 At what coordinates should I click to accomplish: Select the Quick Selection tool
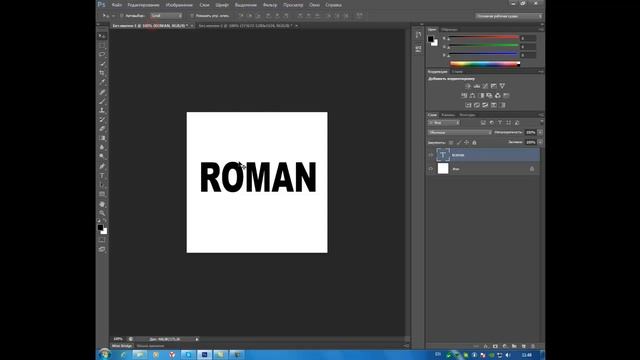102,64
